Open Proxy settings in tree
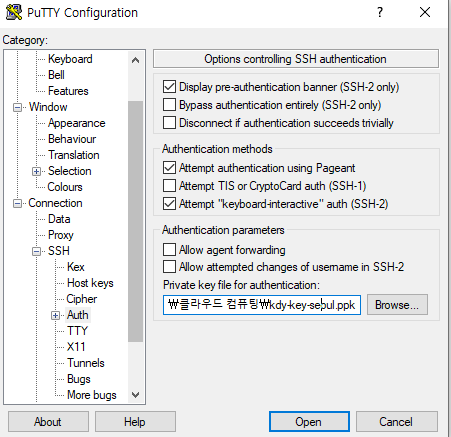The image size is (451, 437). point(61,235)
